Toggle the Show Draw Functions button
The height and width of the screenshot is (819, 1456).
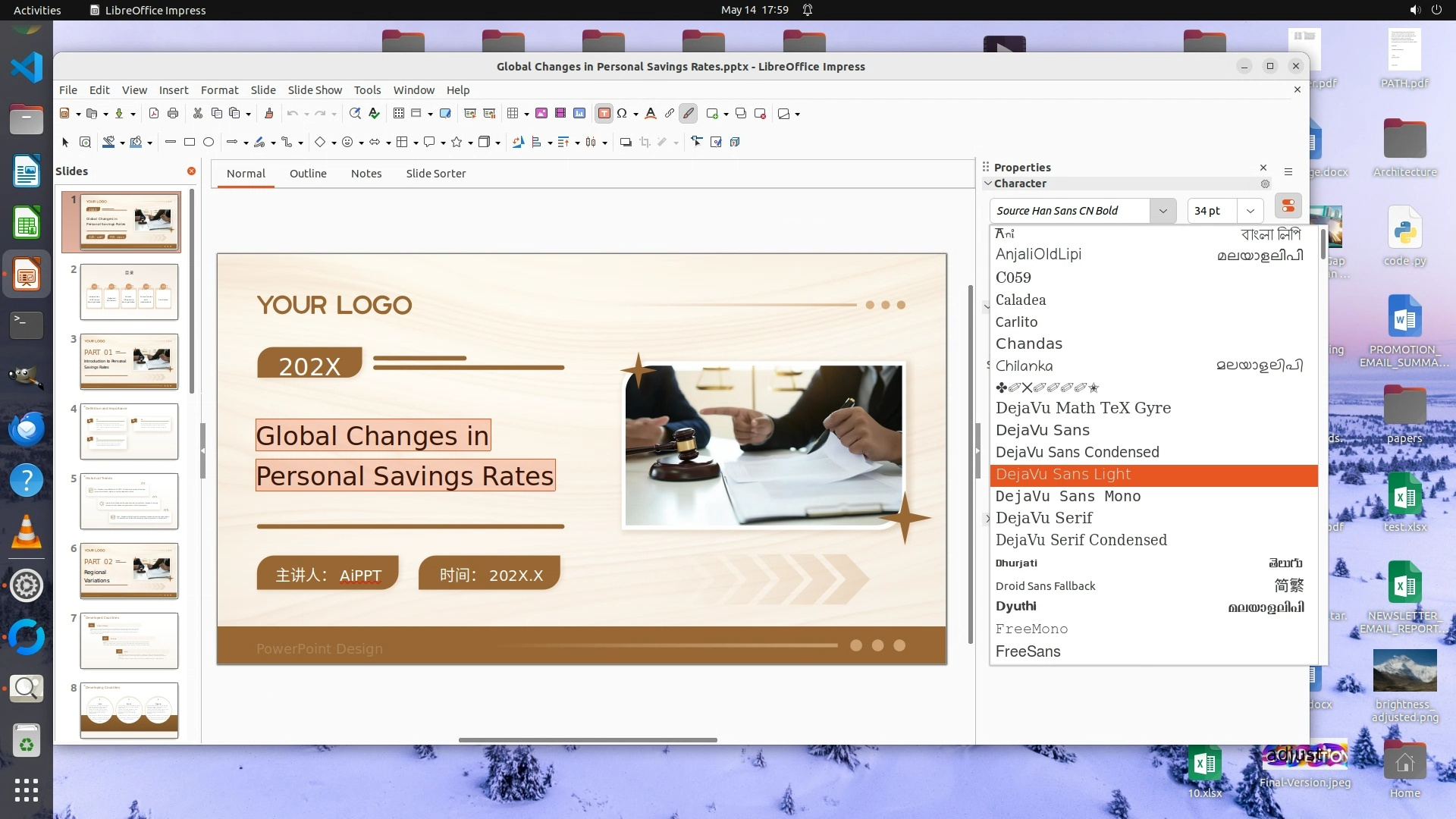pos(689,114)
